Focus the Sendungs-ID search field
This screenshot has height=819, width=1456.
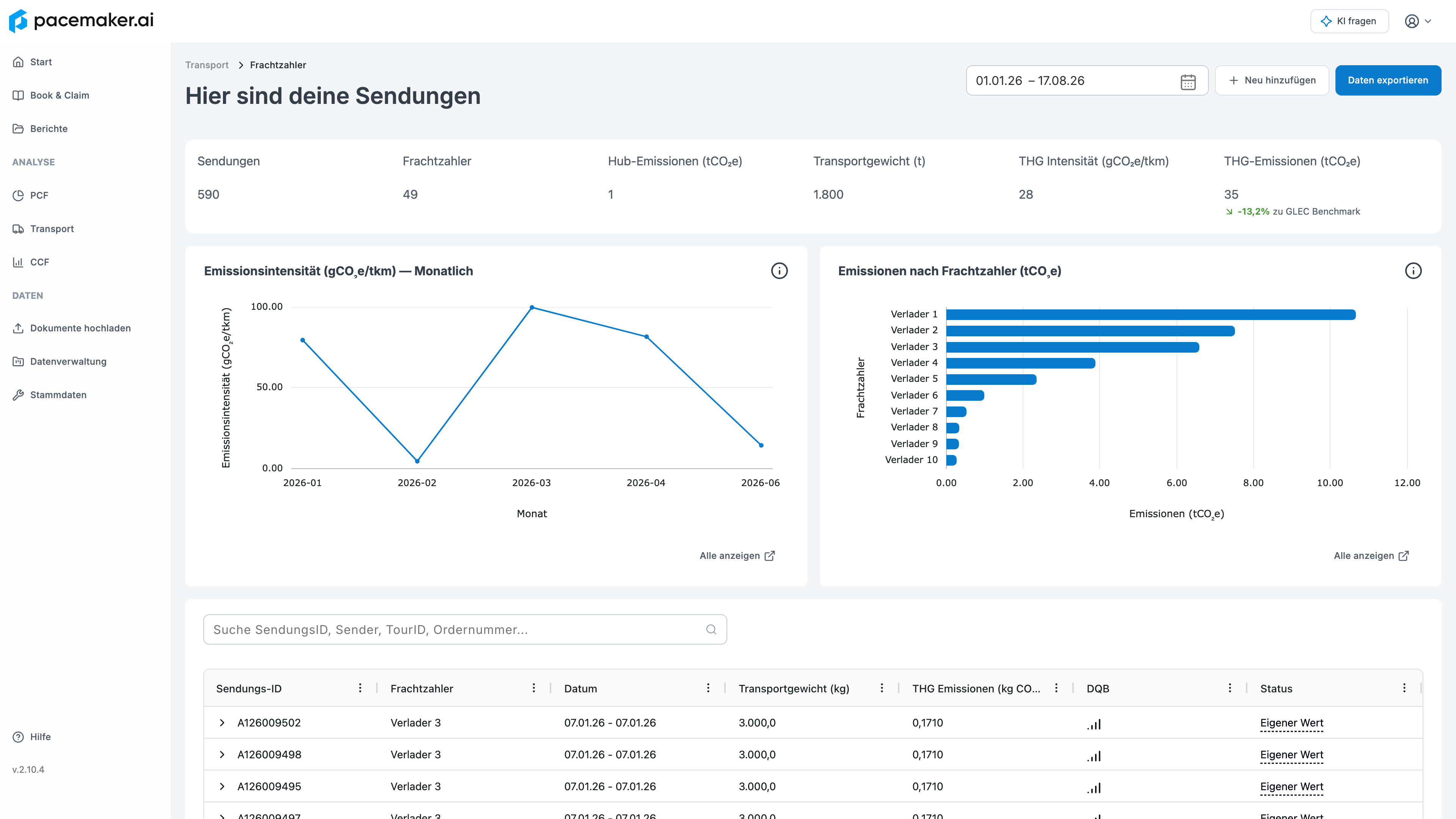[464, 629]
